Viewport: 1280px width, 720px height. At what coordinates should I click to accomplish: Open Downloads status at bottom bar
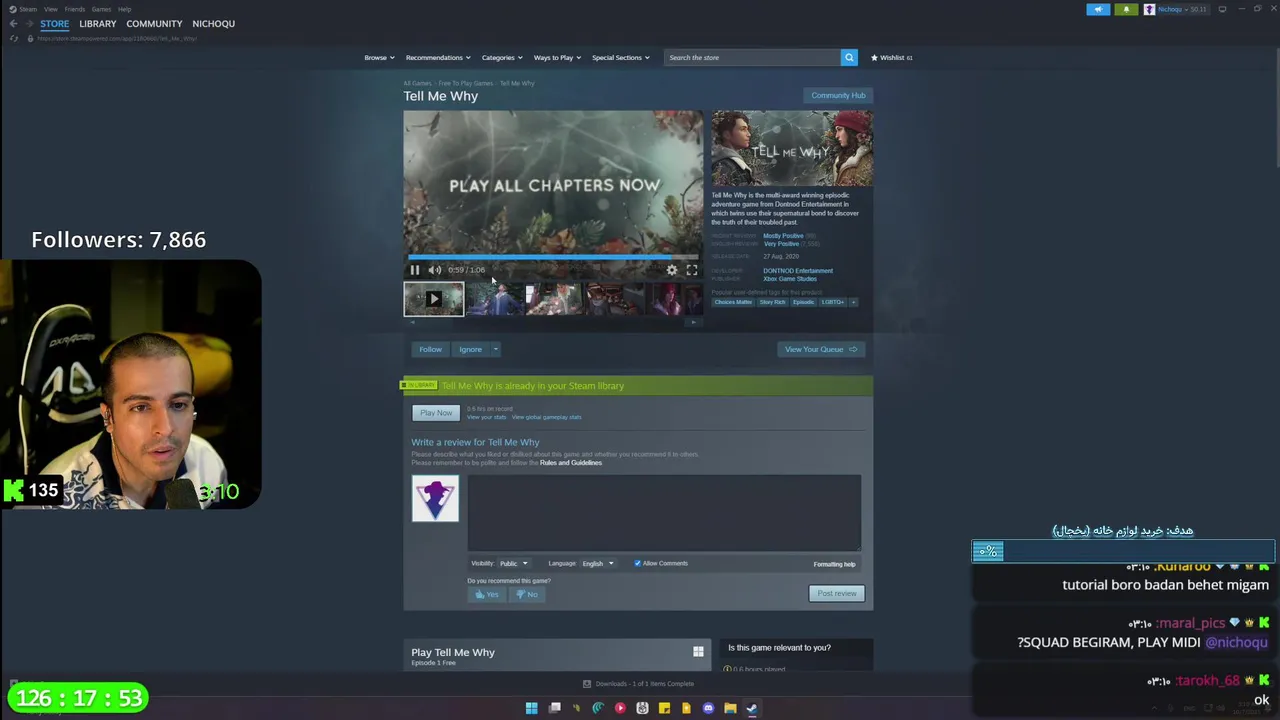(x=639, y=684)
